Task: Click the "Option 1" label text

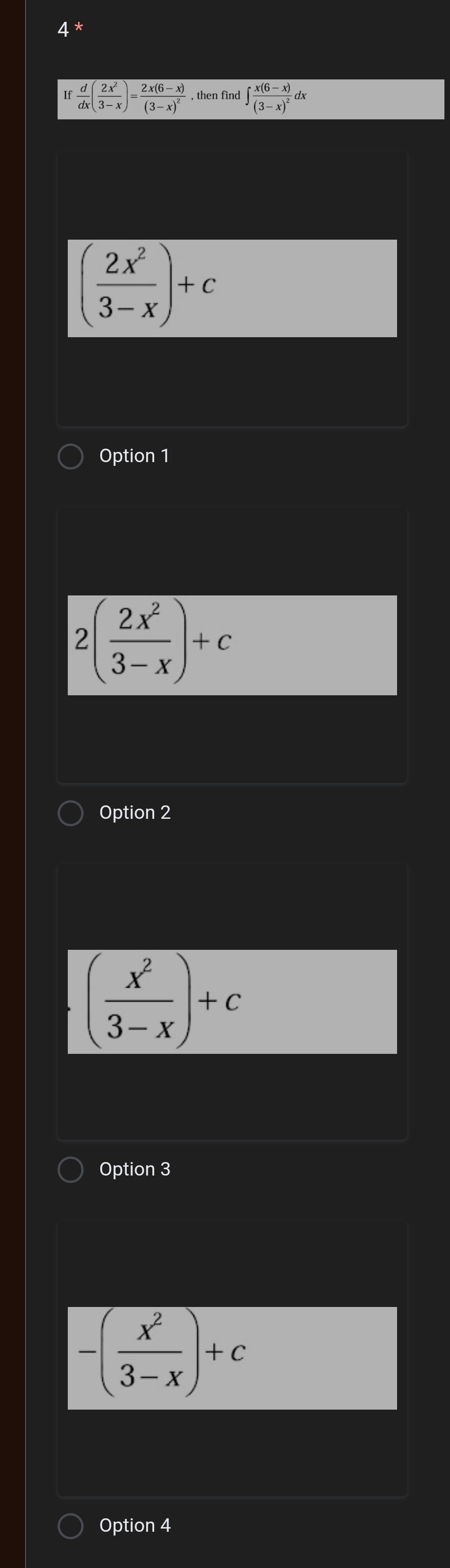Action: click(x=135, y=456)
